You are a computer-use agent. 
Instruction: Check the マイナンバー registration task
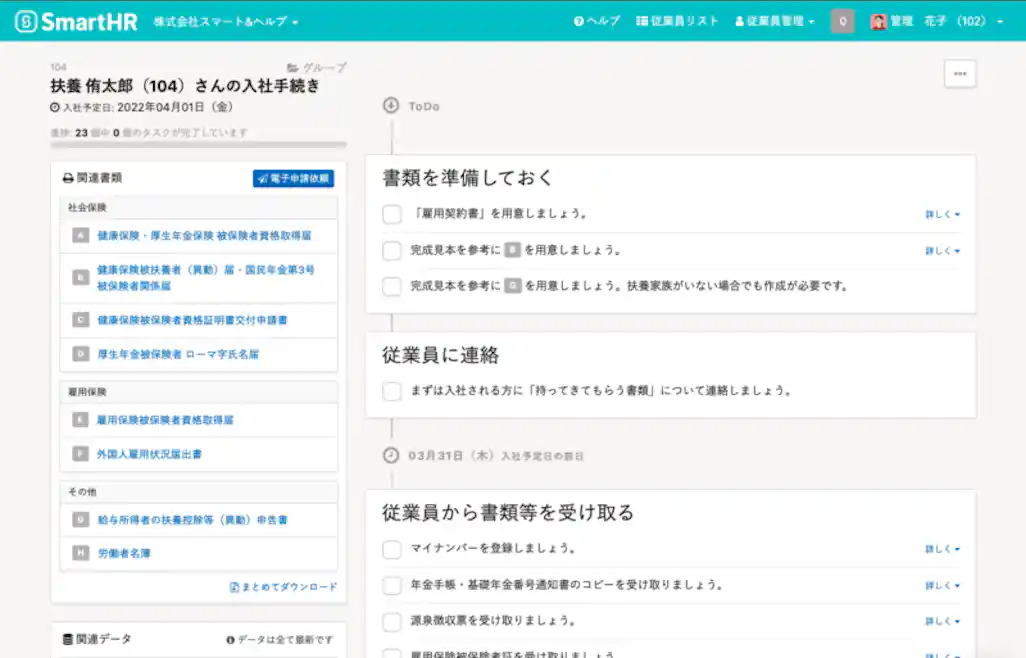[x=391, y=548]
